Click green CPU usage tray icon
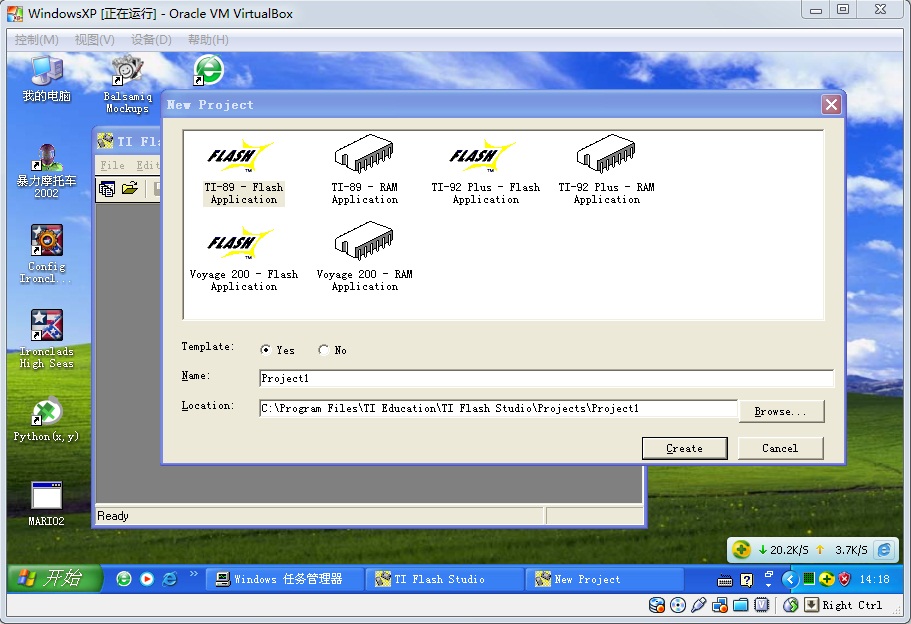 point(809,579)
